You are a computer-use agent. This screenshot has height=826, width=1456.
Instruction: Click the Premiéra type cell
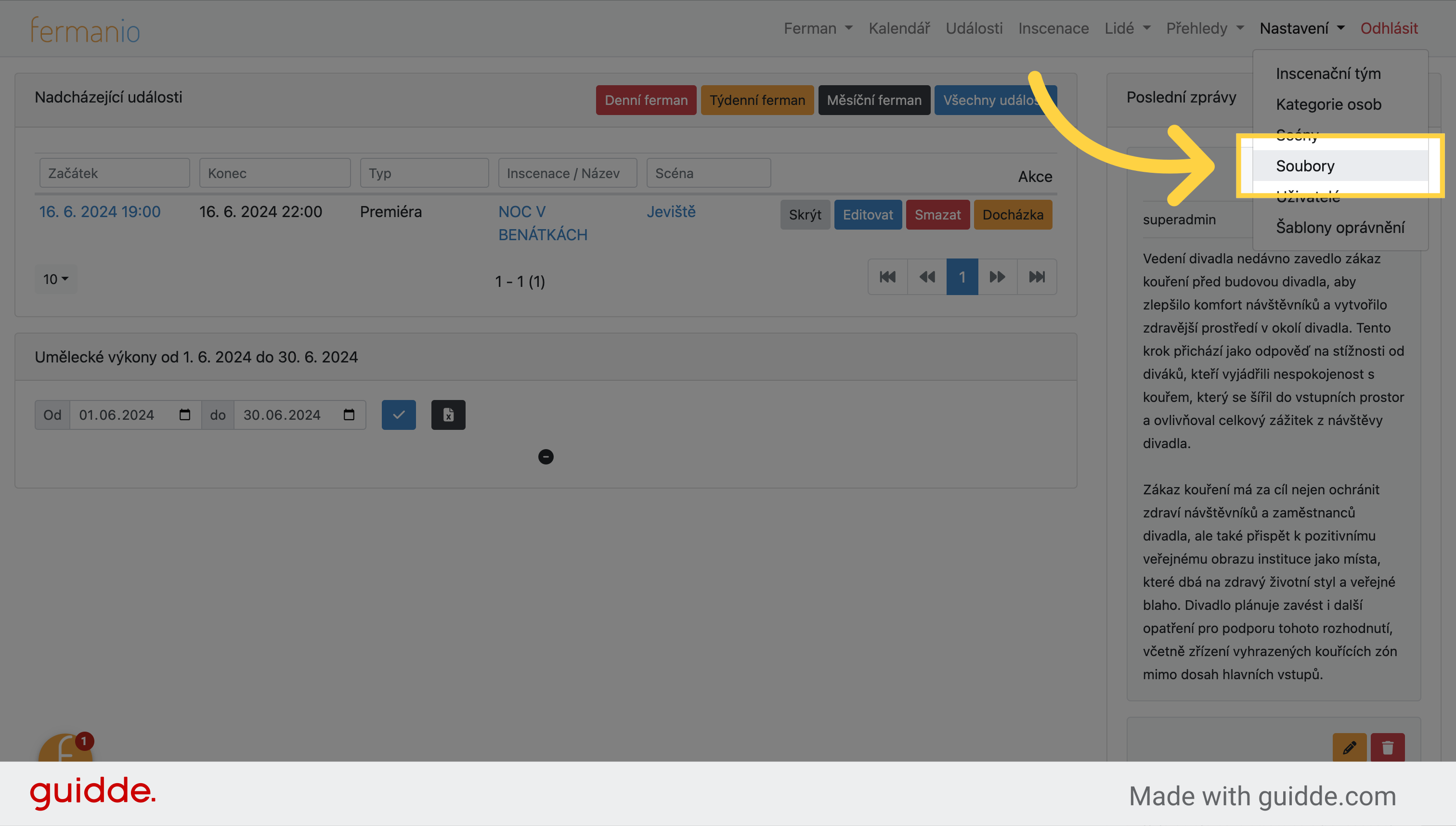pyautogui.click(x=391, y=212)
